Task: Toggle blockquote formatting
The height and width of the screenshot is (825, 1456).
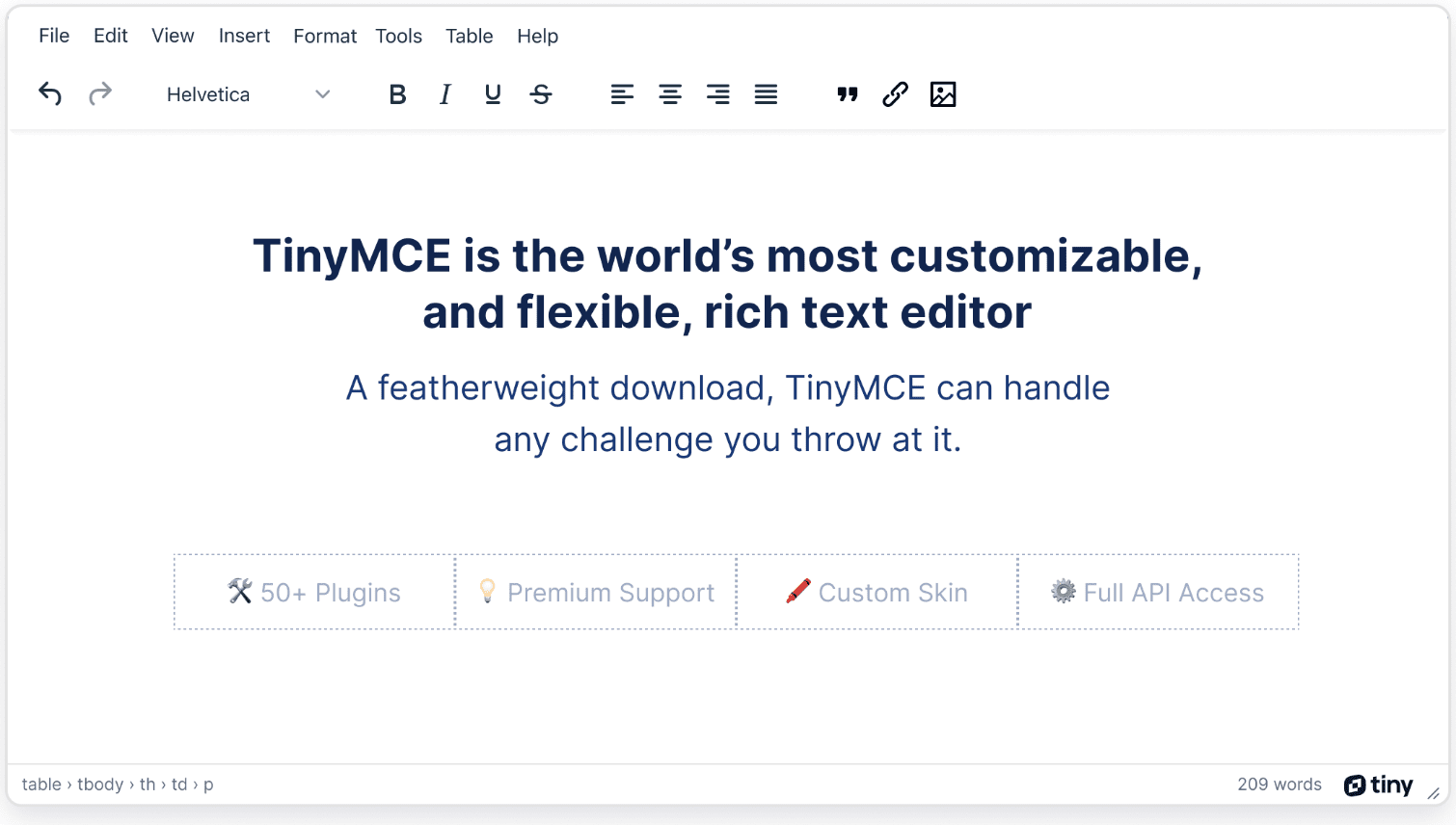Action: click(848, 93)
